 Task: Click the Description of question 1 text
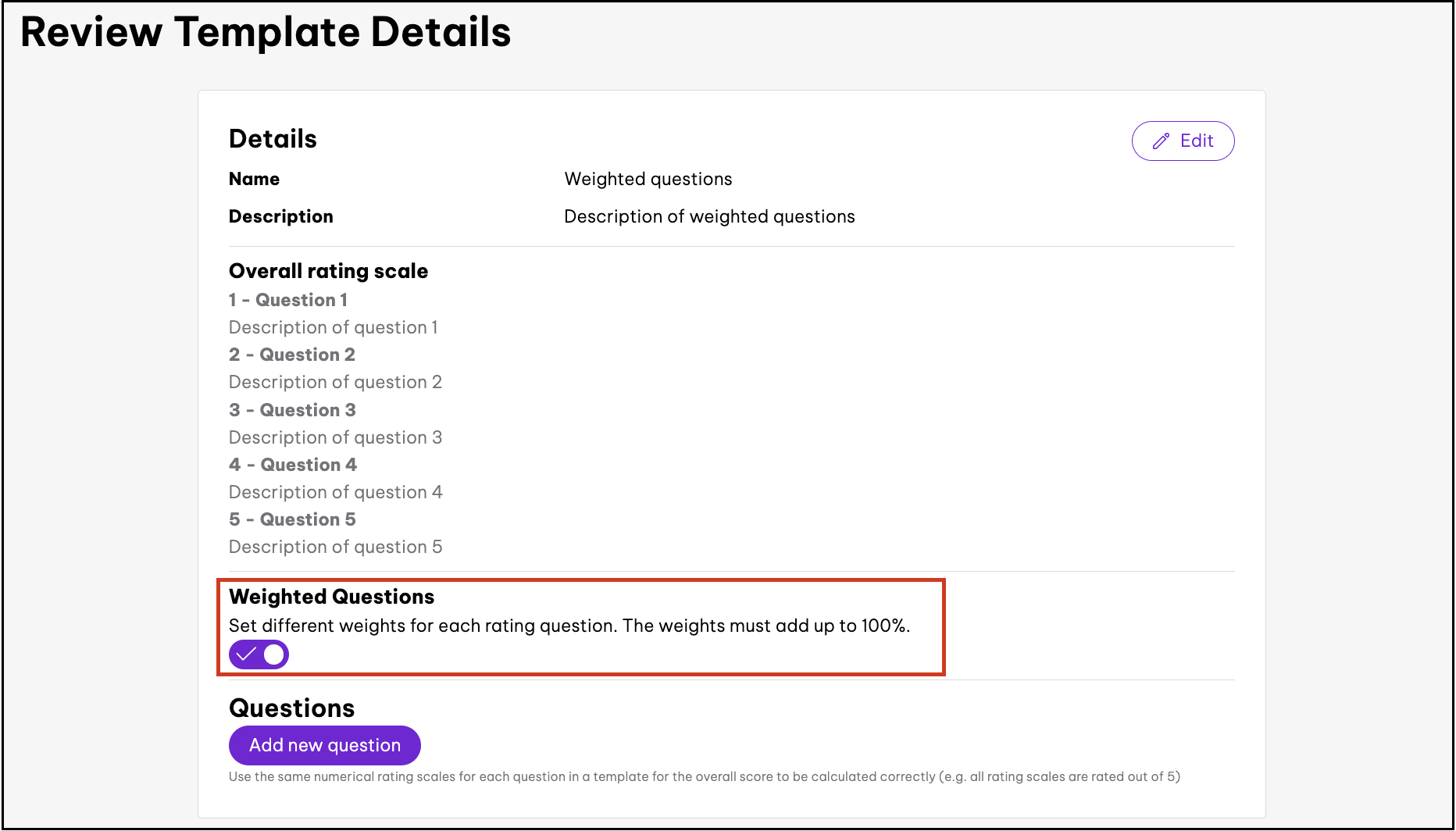[x=333, y=327]
